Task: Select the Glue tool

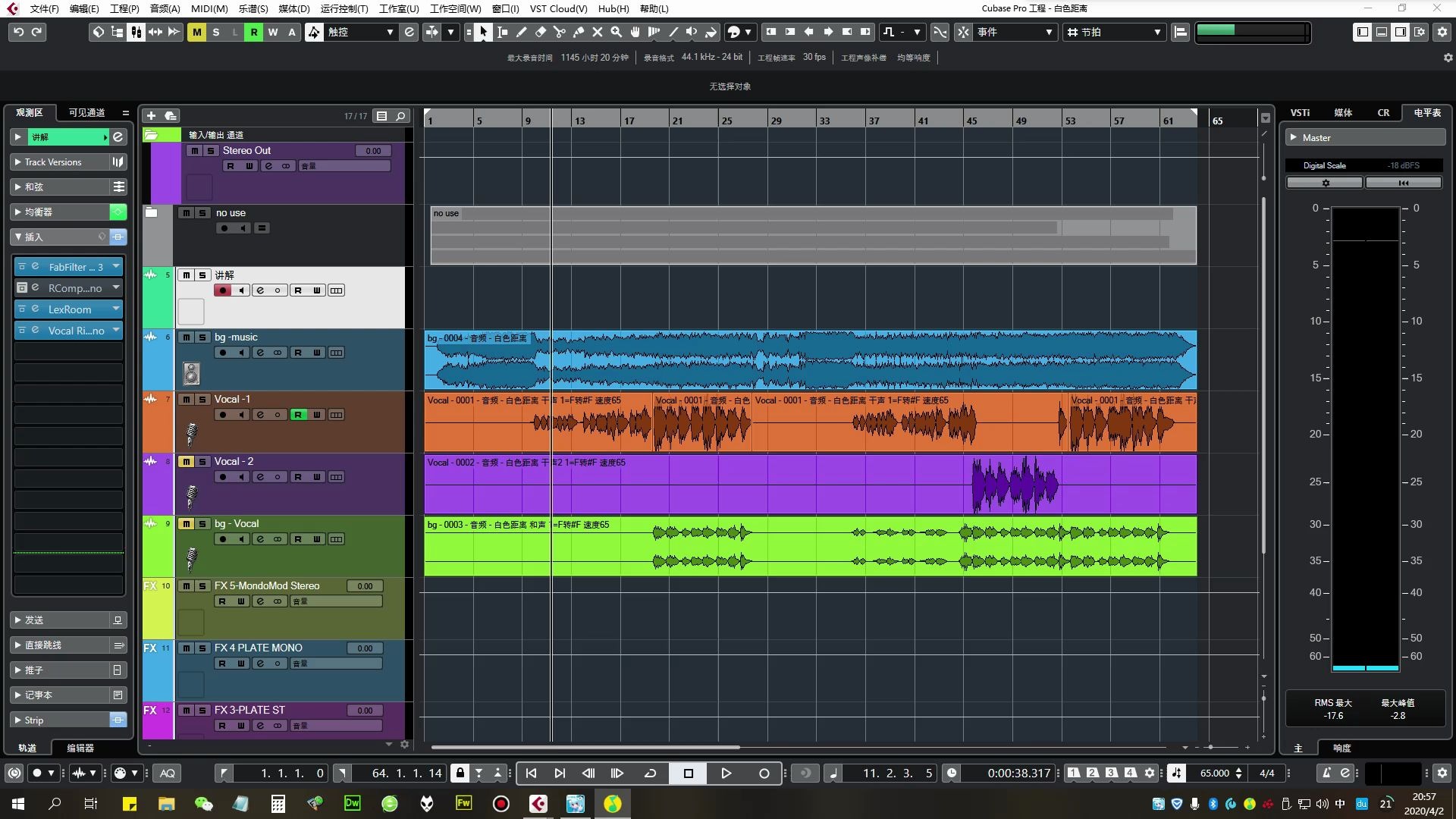Action: click(x=579, y=32)
